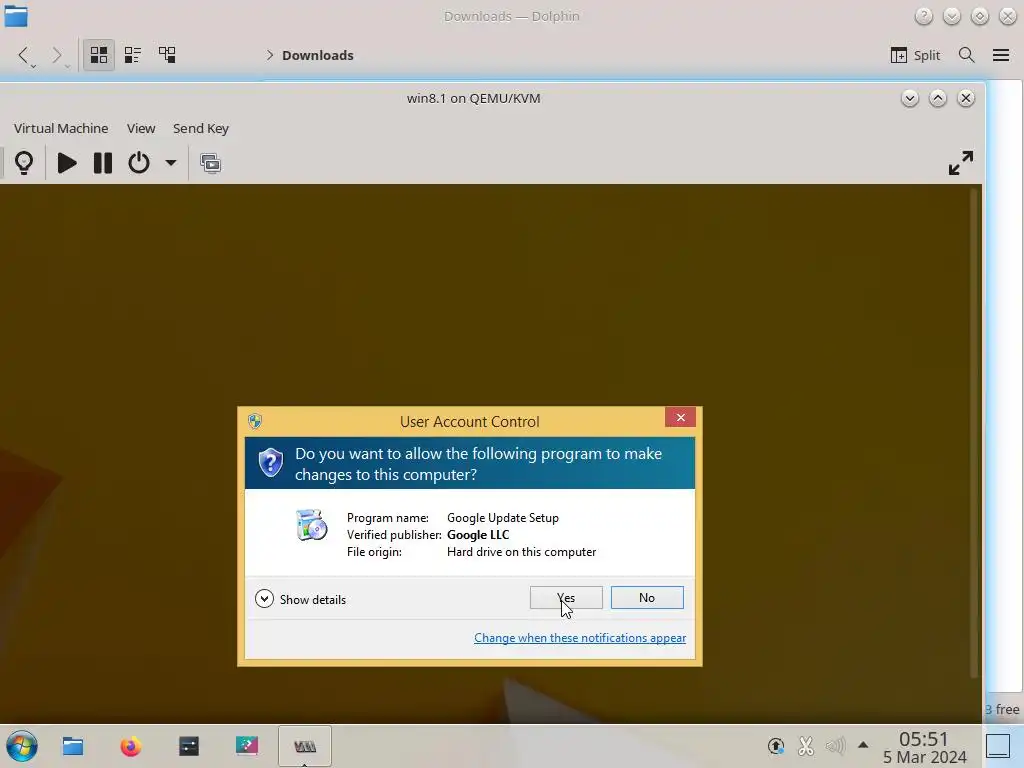
Task: Go forward in Dolphin file manager
Action: pyautogui.click(x=57, y=55)
